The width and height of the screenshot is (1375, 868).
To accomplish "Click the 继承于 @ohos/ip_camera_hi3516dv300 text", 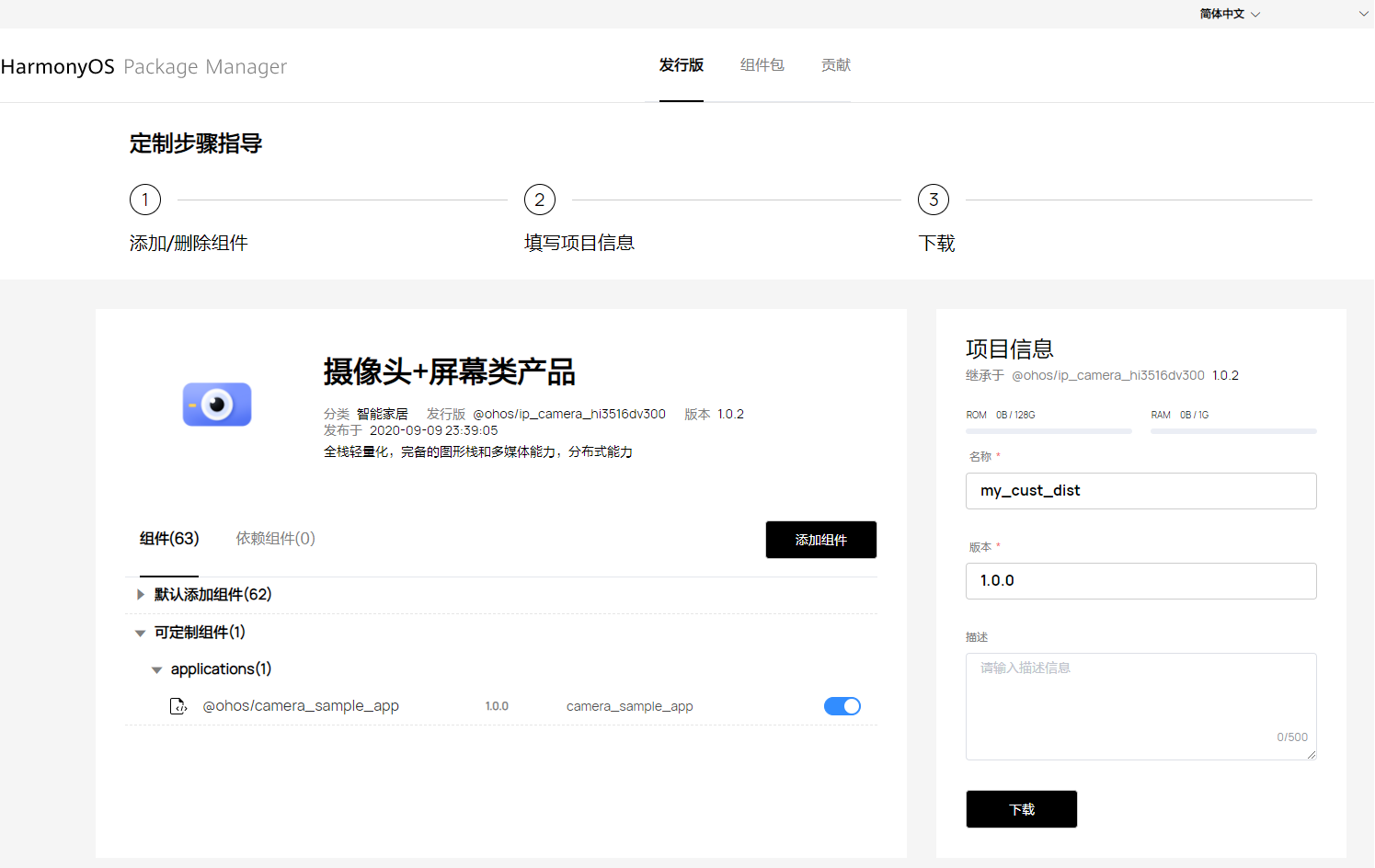I will pyautogui.click(x=1085, y=375).
